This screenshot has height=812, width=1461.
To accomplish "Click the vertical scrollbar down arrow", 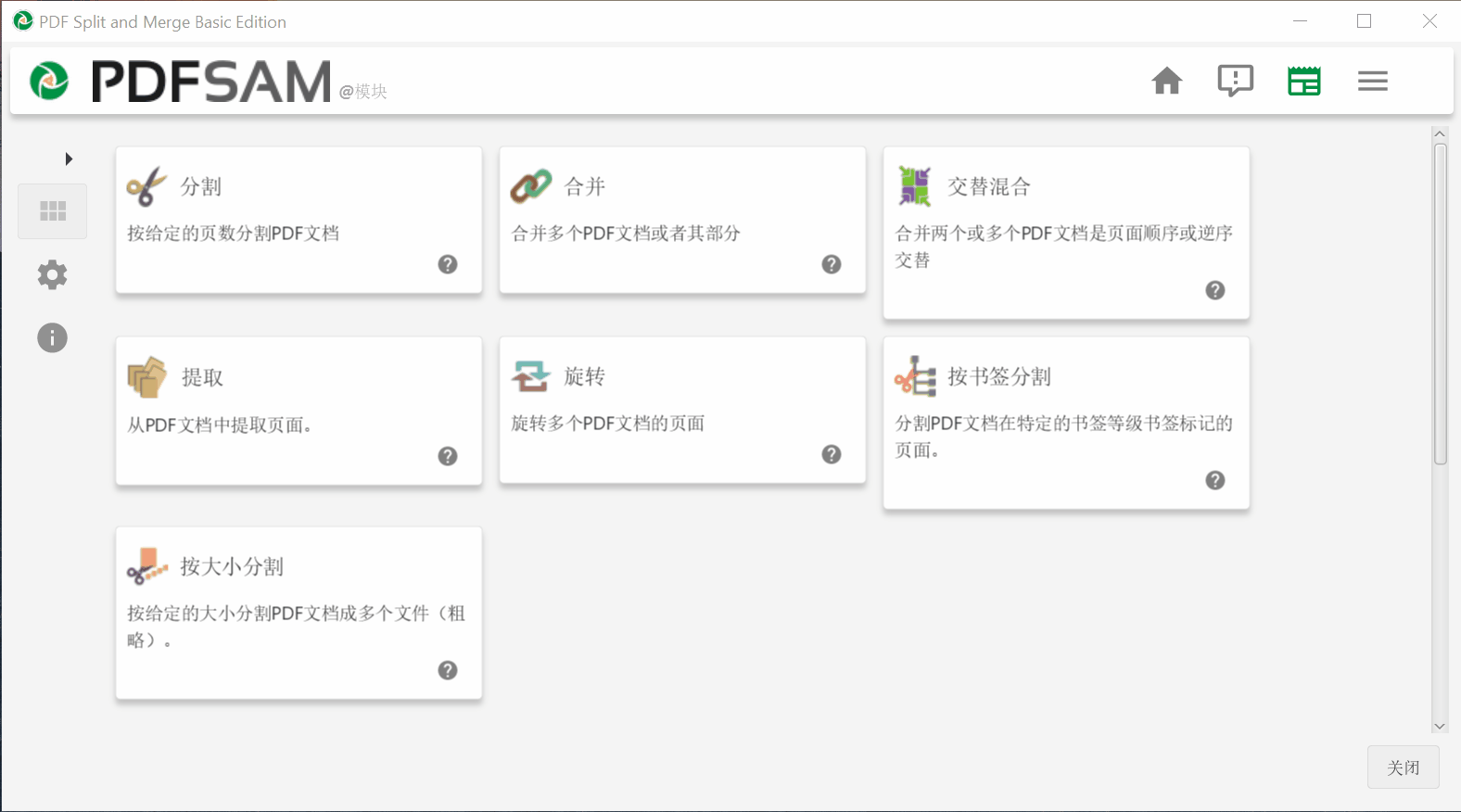I will click(x=1440, y=727).
